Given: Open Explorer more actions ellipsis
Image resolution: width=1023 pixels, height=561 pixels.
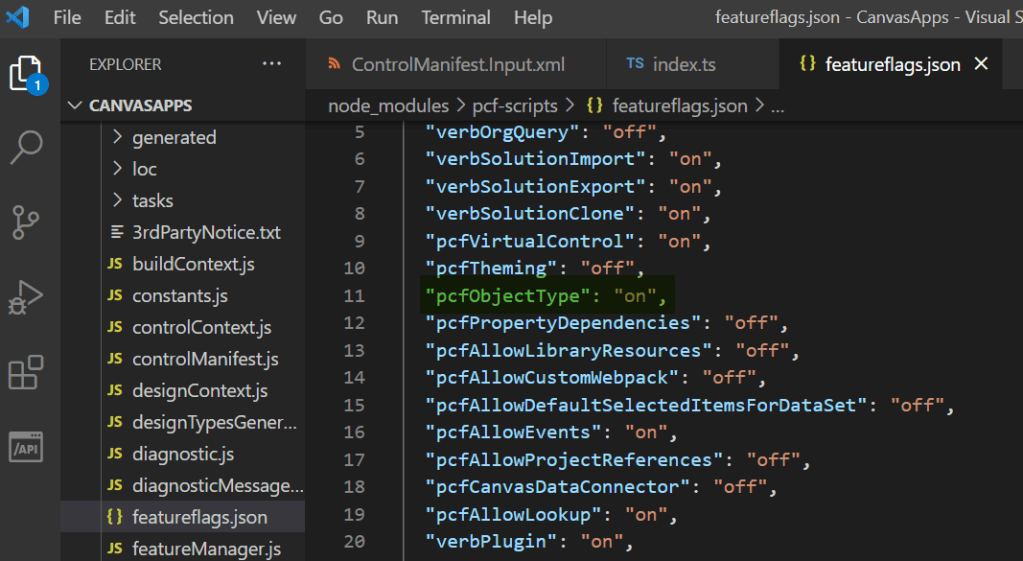Looking at the screenshot, I should 272,64.
